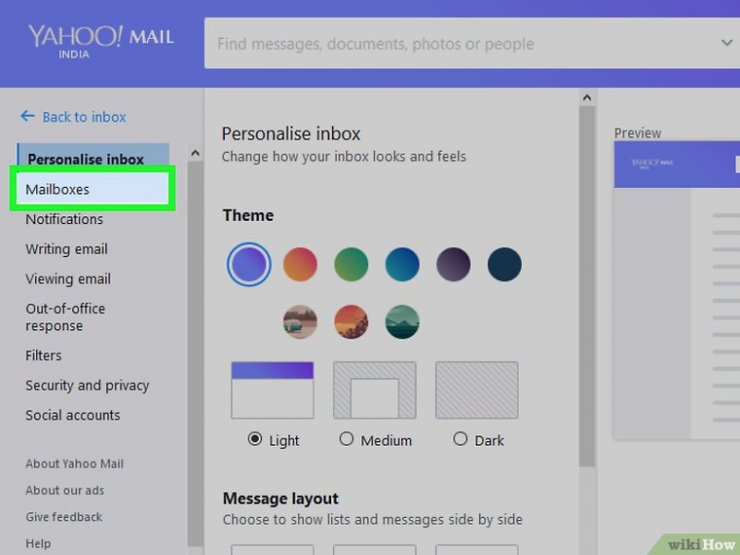
Task: Select the blue-teal theme colour
Action: click(x=402, y=264)
